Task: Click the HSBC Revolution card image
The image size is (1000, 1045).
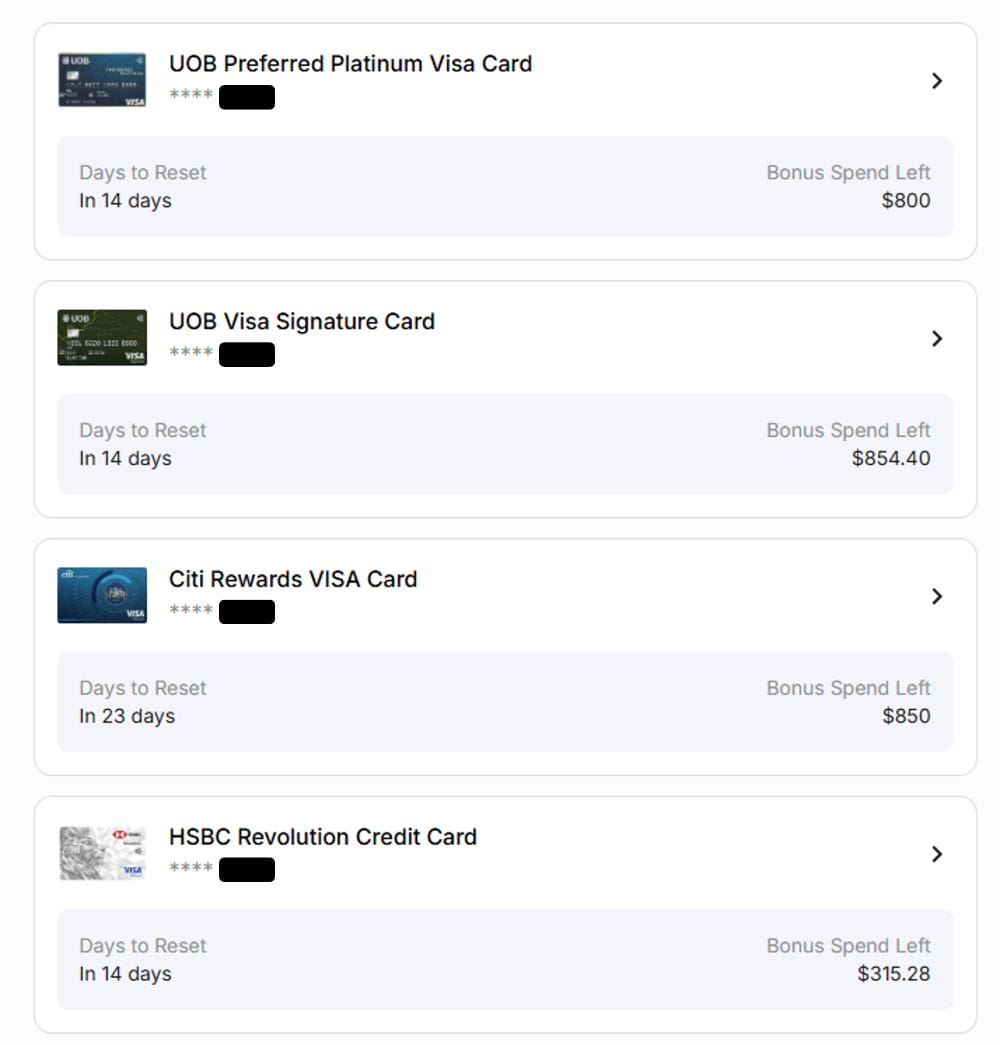Action: [x=102, y=853]
